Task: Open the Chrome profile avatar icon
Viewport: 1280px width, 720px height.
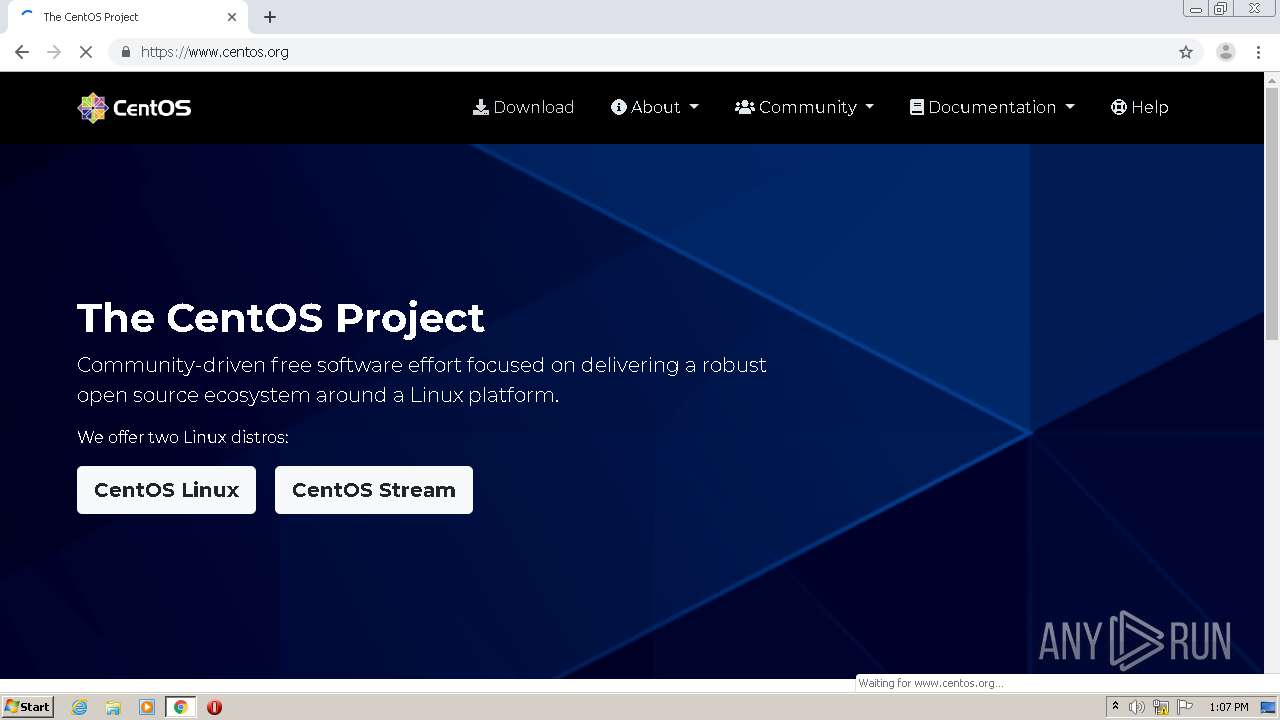Action: click(x=1226, y=52)
